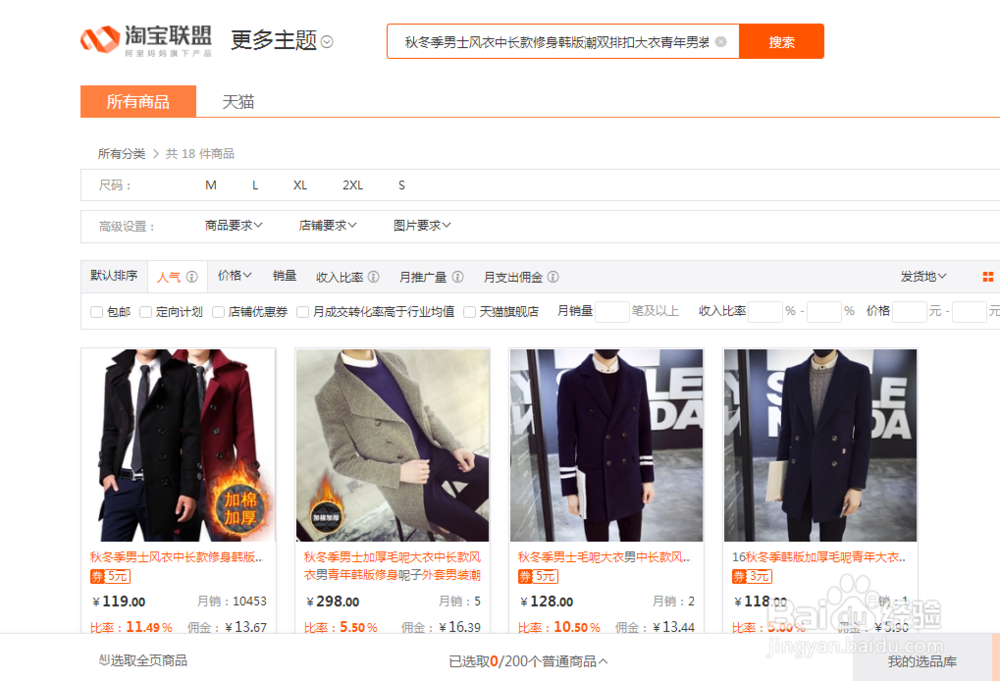This screenshot has width=1000, height=681.
Task: Open the 发货地 dropdown
Action: (923, 277)
